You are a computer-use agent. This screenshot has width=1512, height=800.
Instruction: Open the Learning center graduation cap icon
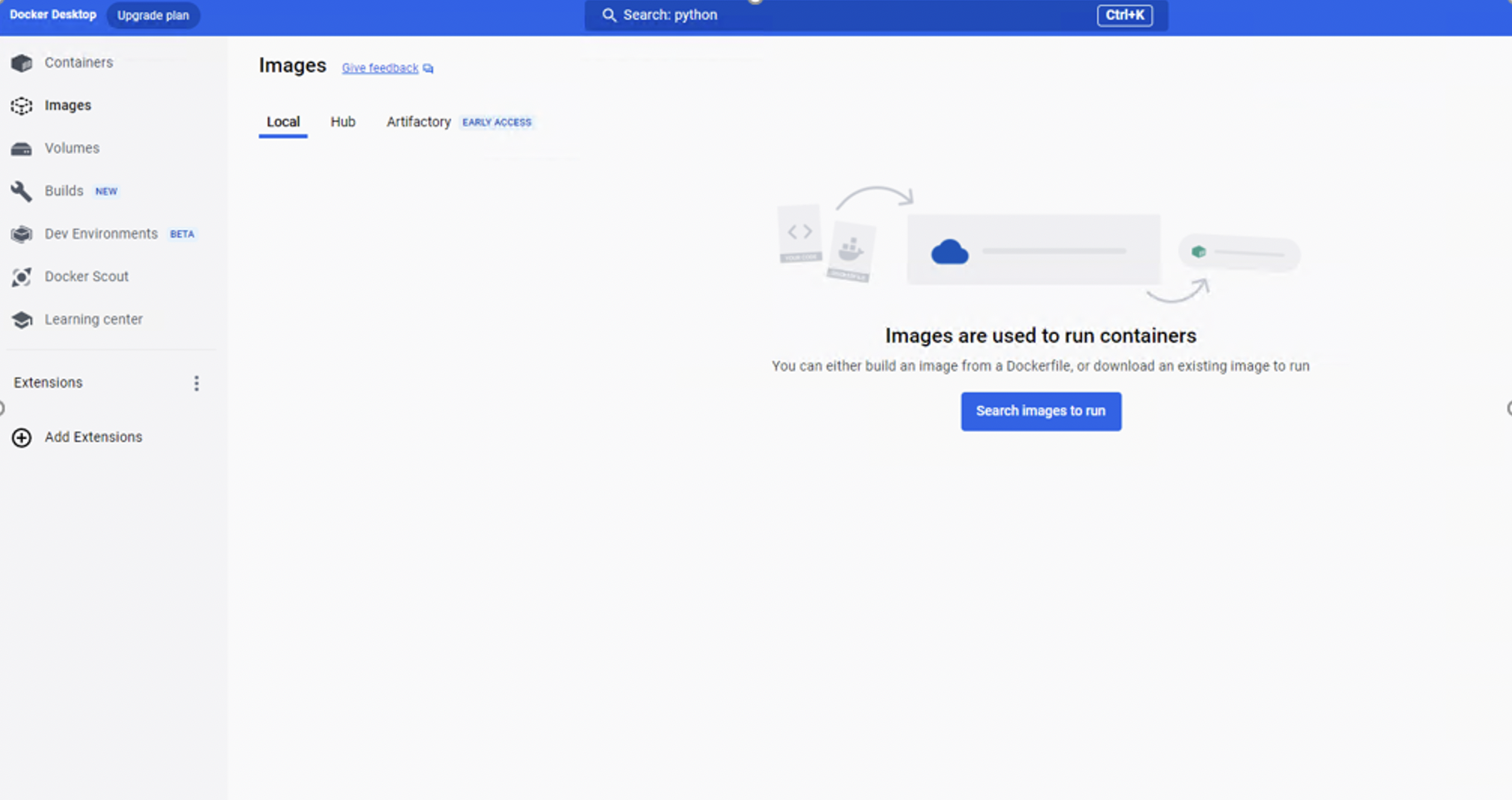click(22, 320)
